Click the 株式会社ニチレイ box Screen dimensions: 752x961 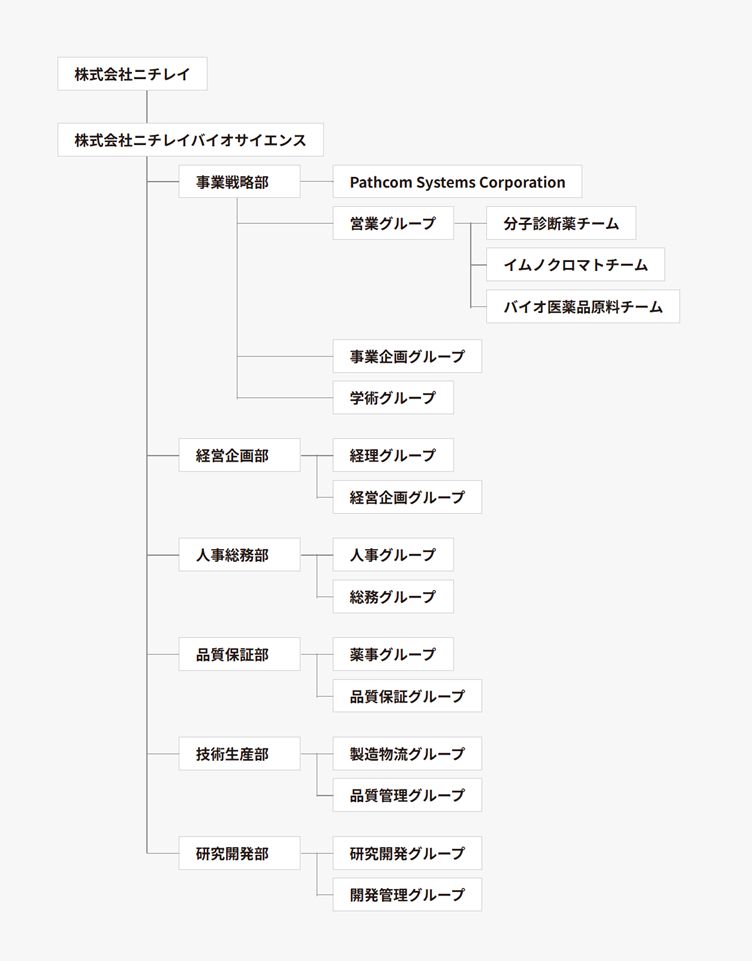(x=132, y=74)
